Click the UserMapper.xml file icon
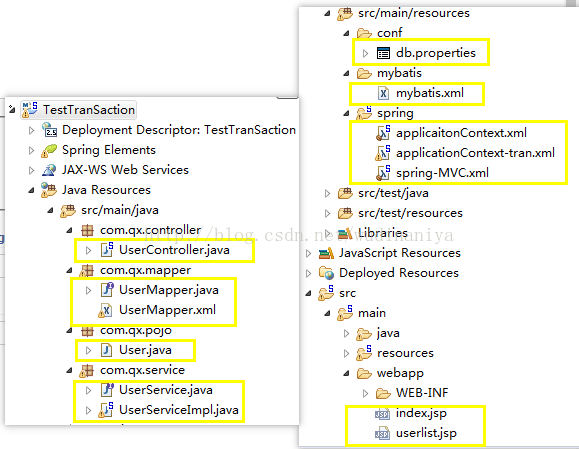Screen dimensions: 579x449 coord(105,310)
